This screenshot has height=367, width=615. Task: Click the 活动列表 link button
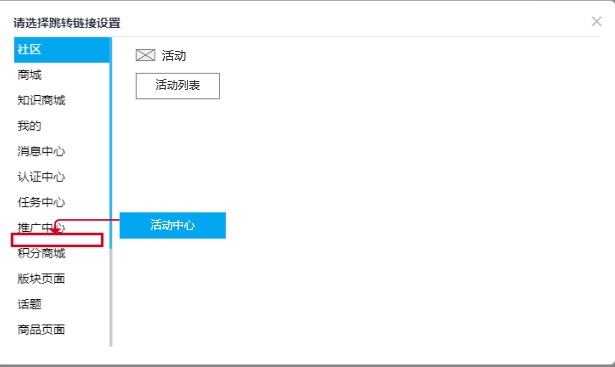pyautogui.click(x=178, y=86)
